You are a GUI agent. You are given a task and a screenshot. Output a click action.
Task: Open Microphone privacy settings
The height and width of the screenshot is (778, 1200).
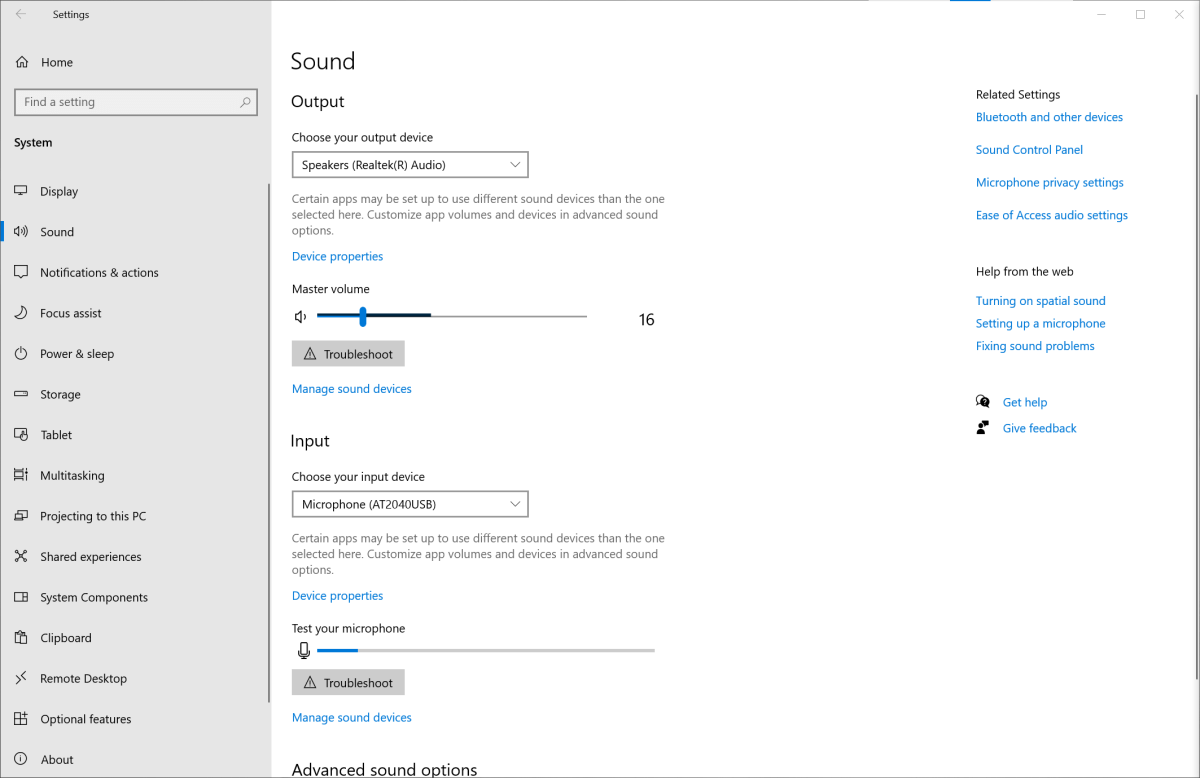(1049, 182)
